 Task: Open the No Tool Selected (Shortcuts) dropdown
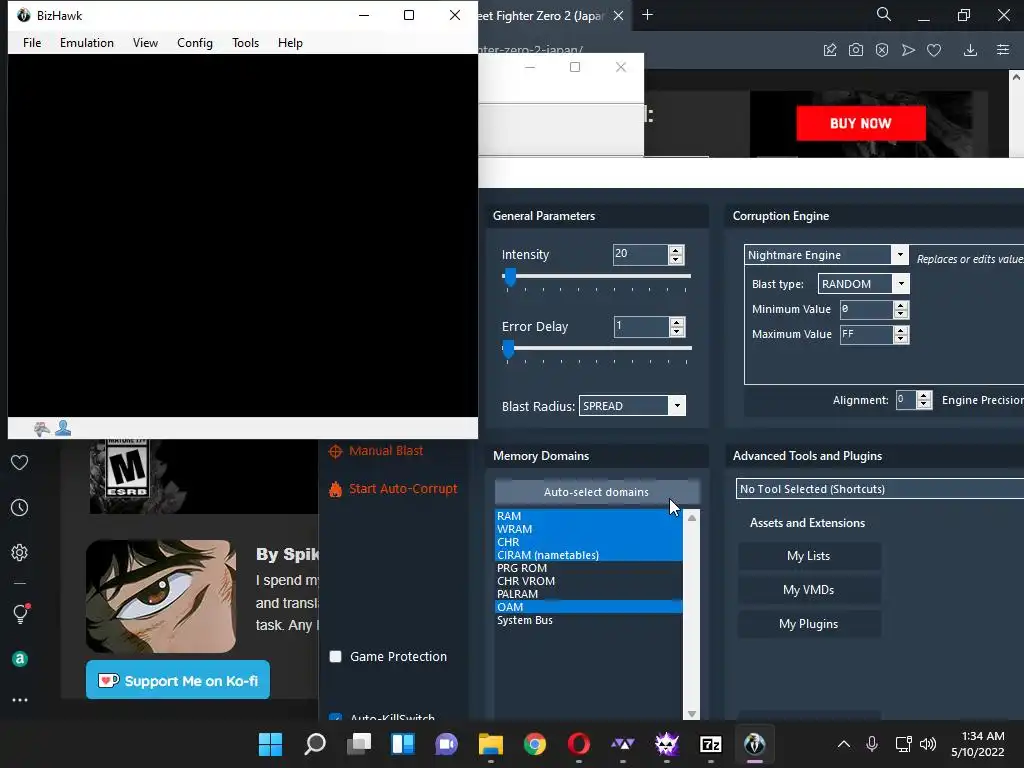coord(879,489)
